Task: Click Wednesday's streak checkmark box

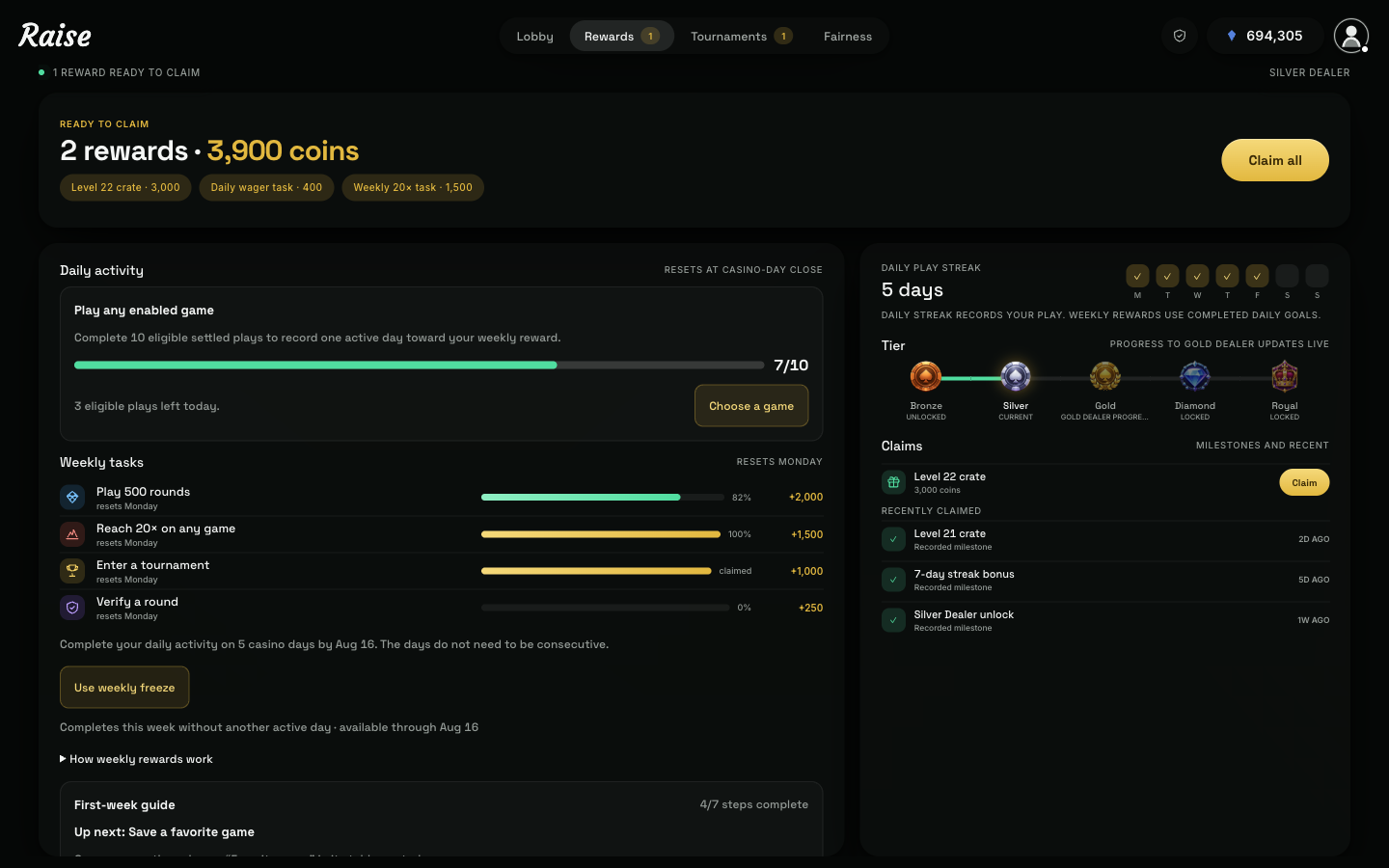Action: (1197, 276)
